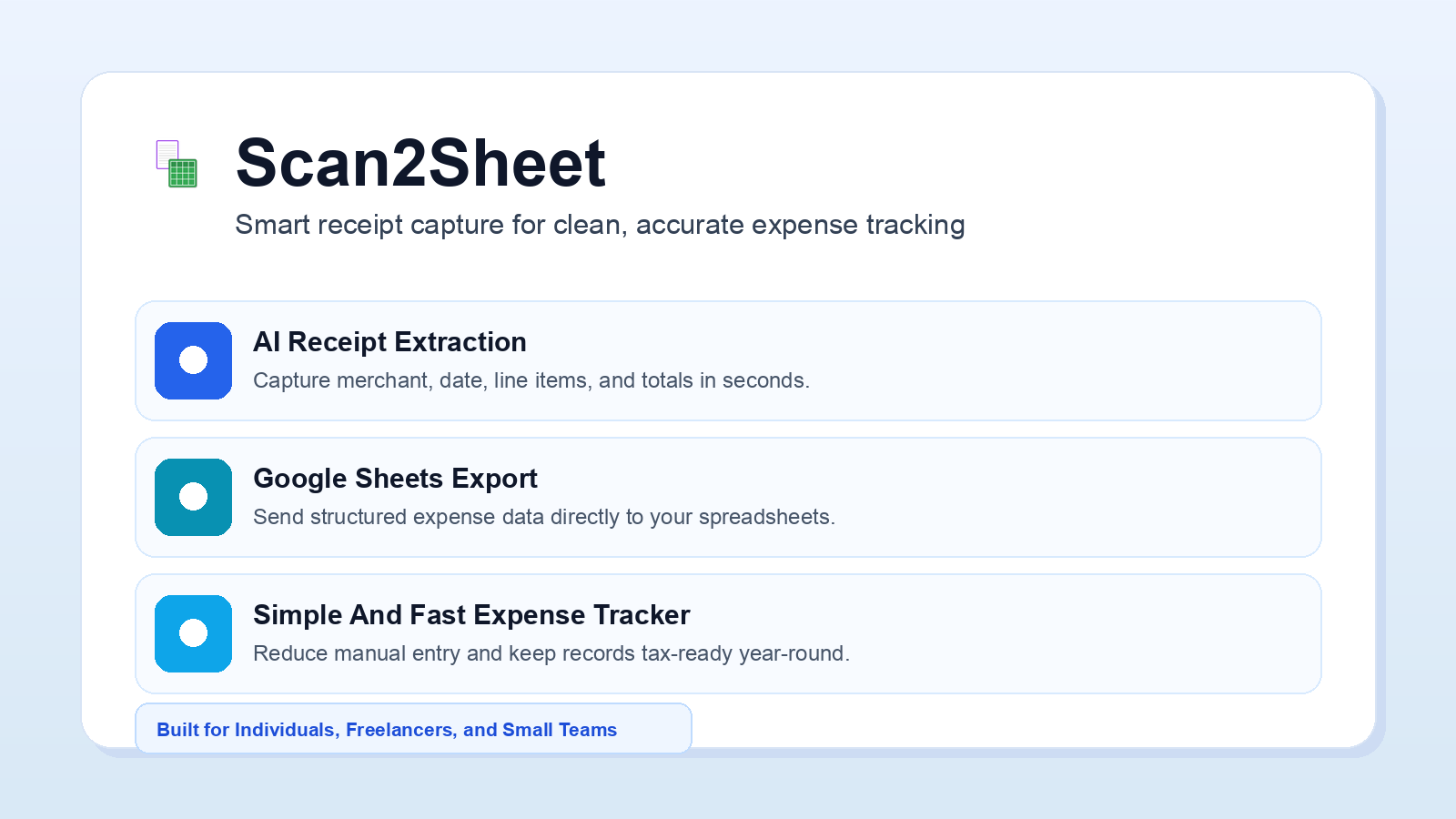
Task: Click 'expense tracking' in the tagline
Action: click(858, 225)
